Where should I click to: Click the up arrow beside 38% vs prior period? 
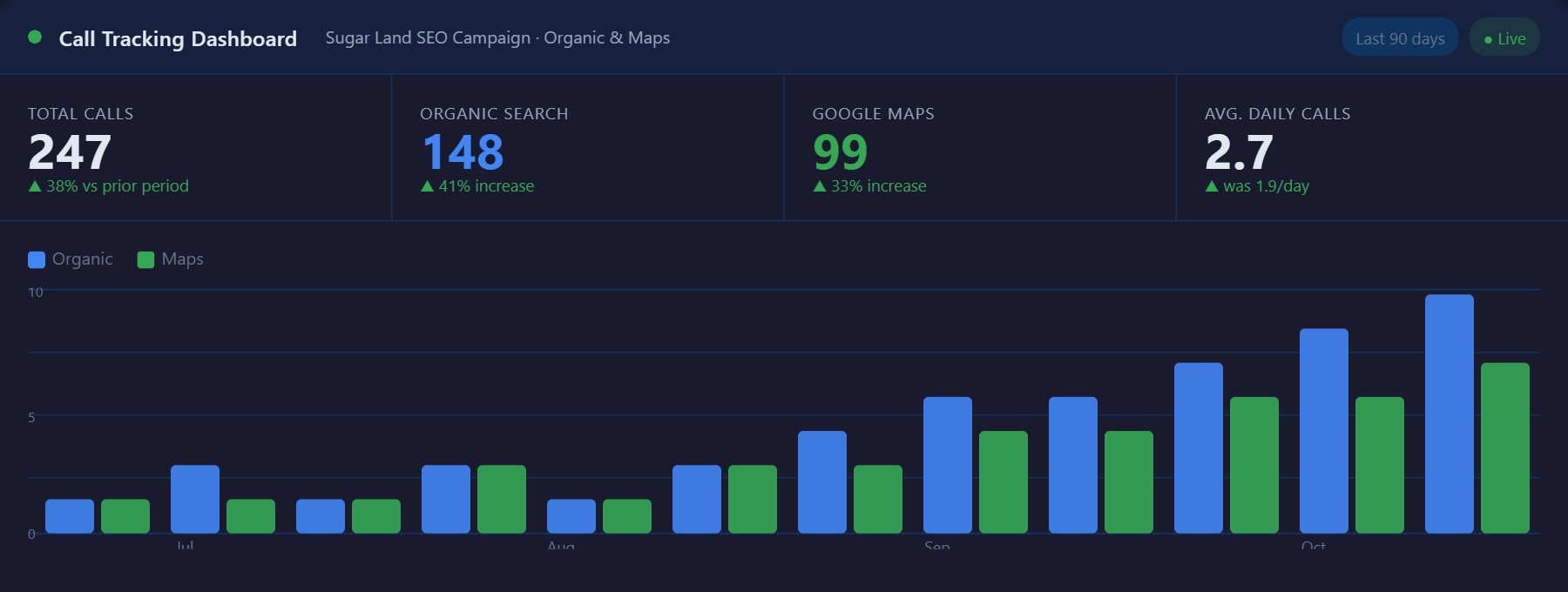[x=35, y=186]
